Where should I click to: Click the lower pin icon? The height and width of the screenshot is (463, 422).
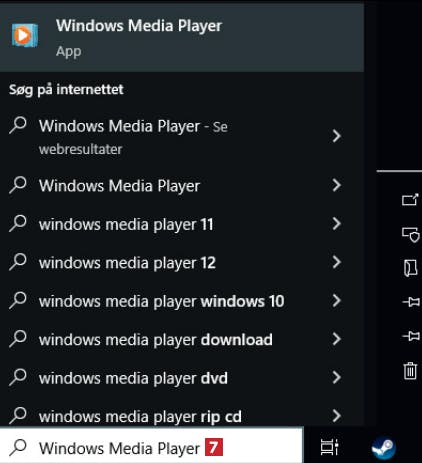tap(411, 336)
